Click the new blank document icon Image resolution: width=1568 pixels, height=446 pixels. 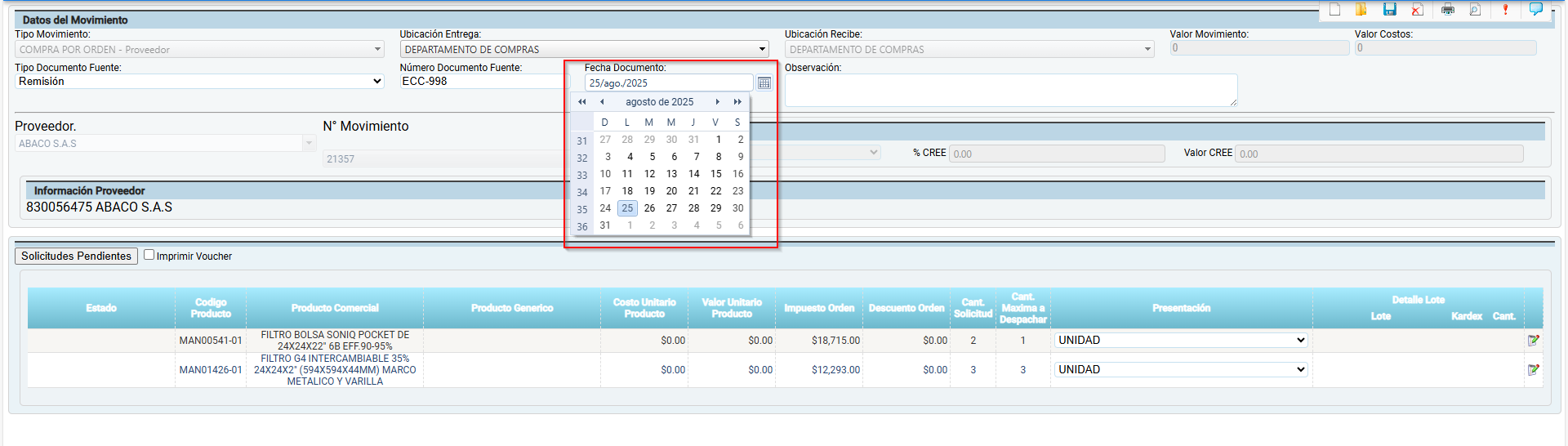pos(1335,10)
